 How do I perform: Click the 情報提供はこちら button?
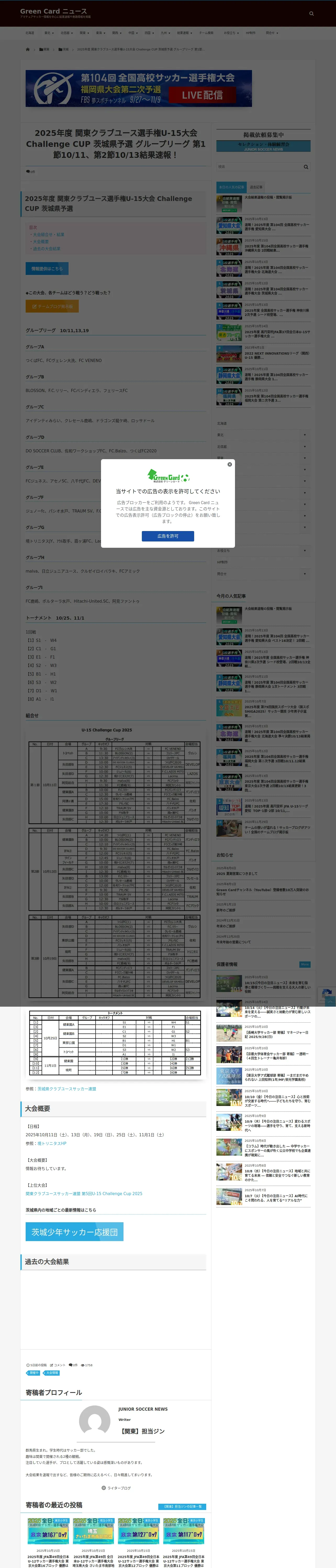47,268
